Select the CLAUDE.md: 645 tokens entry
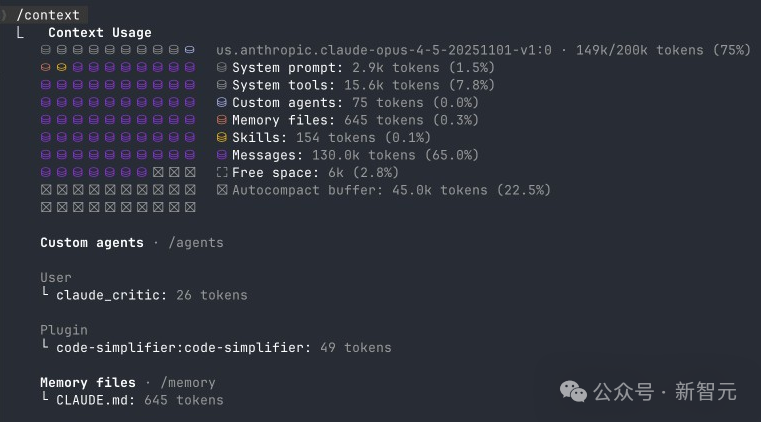761x422 pixels. (140, 400)
